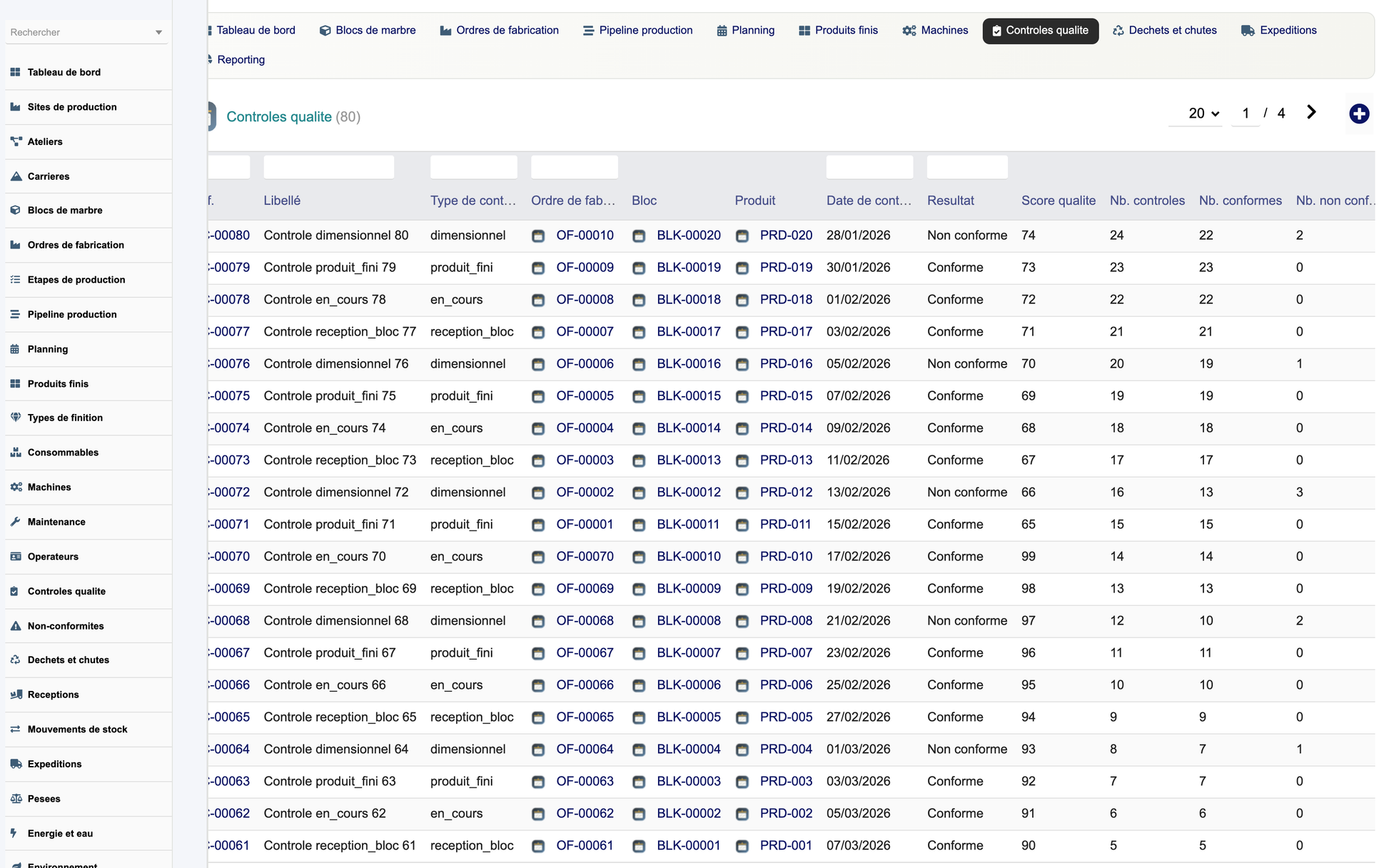
Task: Select the Controles qualite tab
Action: 1041,31
